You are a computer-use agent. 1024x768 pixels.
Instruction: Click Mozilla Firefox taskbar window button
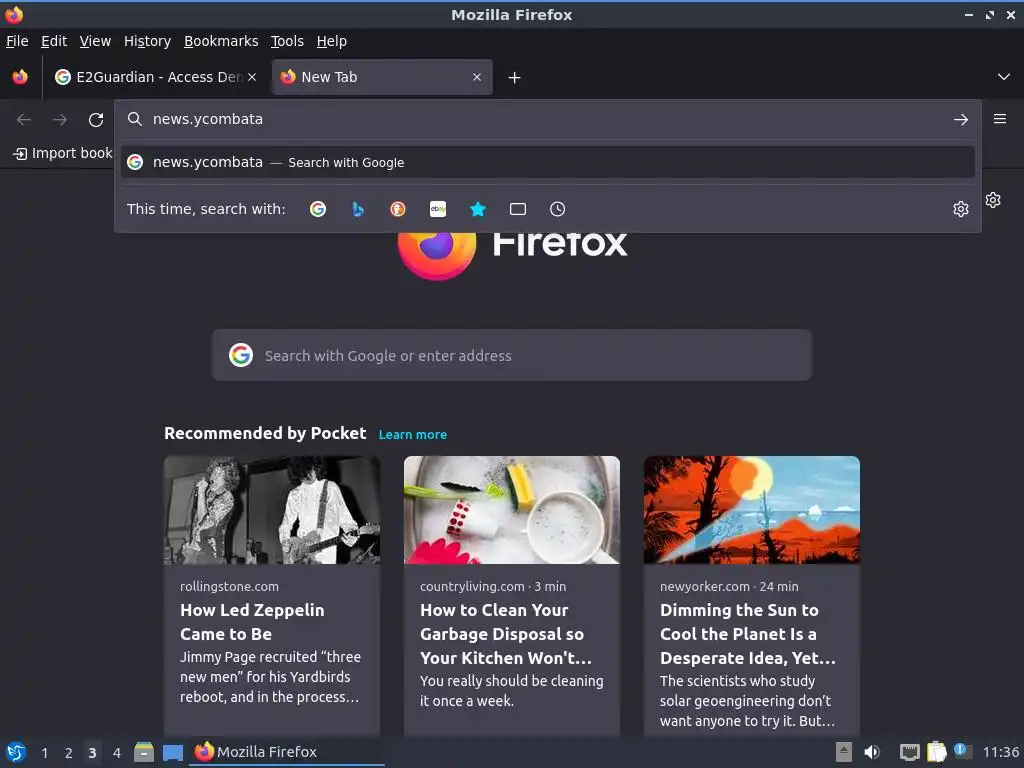287,752
